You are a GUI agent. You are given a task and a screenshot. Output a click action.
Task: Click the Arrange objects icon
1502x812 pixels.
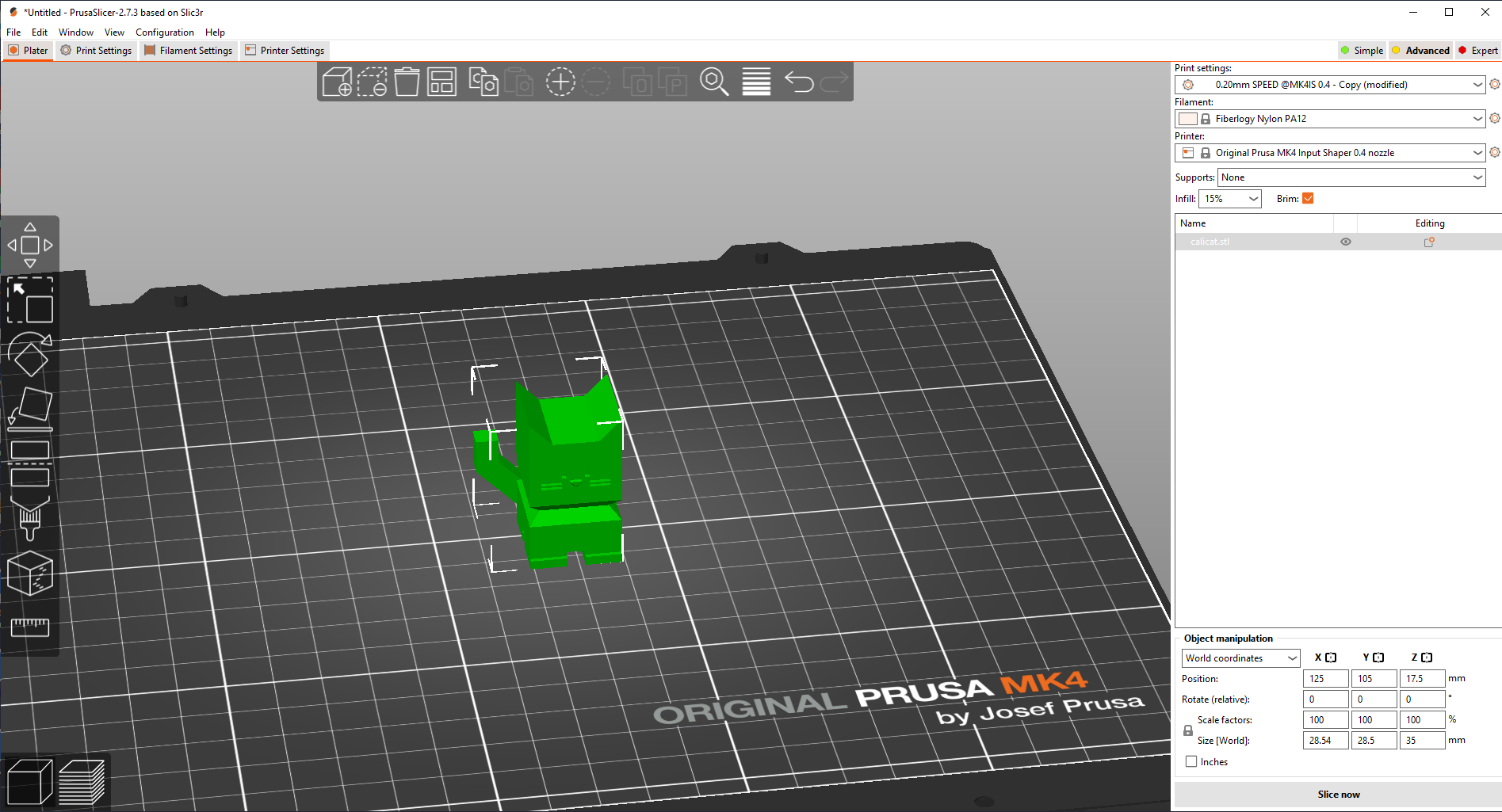(x=441, y=82)
